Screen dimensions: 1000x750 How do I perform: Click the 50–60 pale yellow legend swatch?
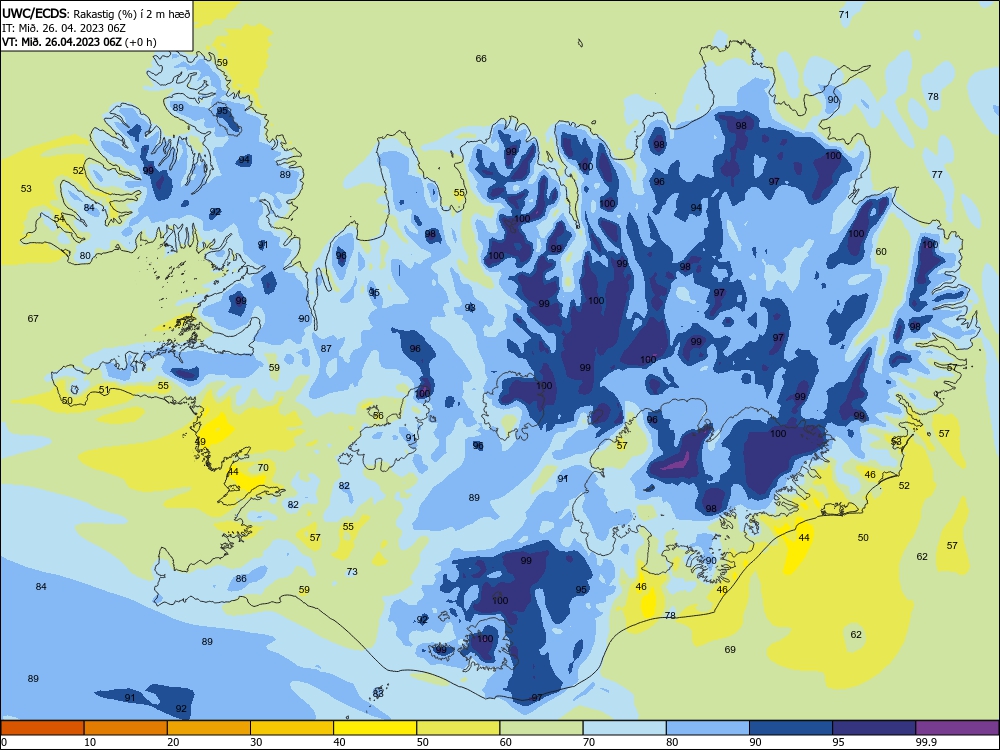[x=458, y=728]
